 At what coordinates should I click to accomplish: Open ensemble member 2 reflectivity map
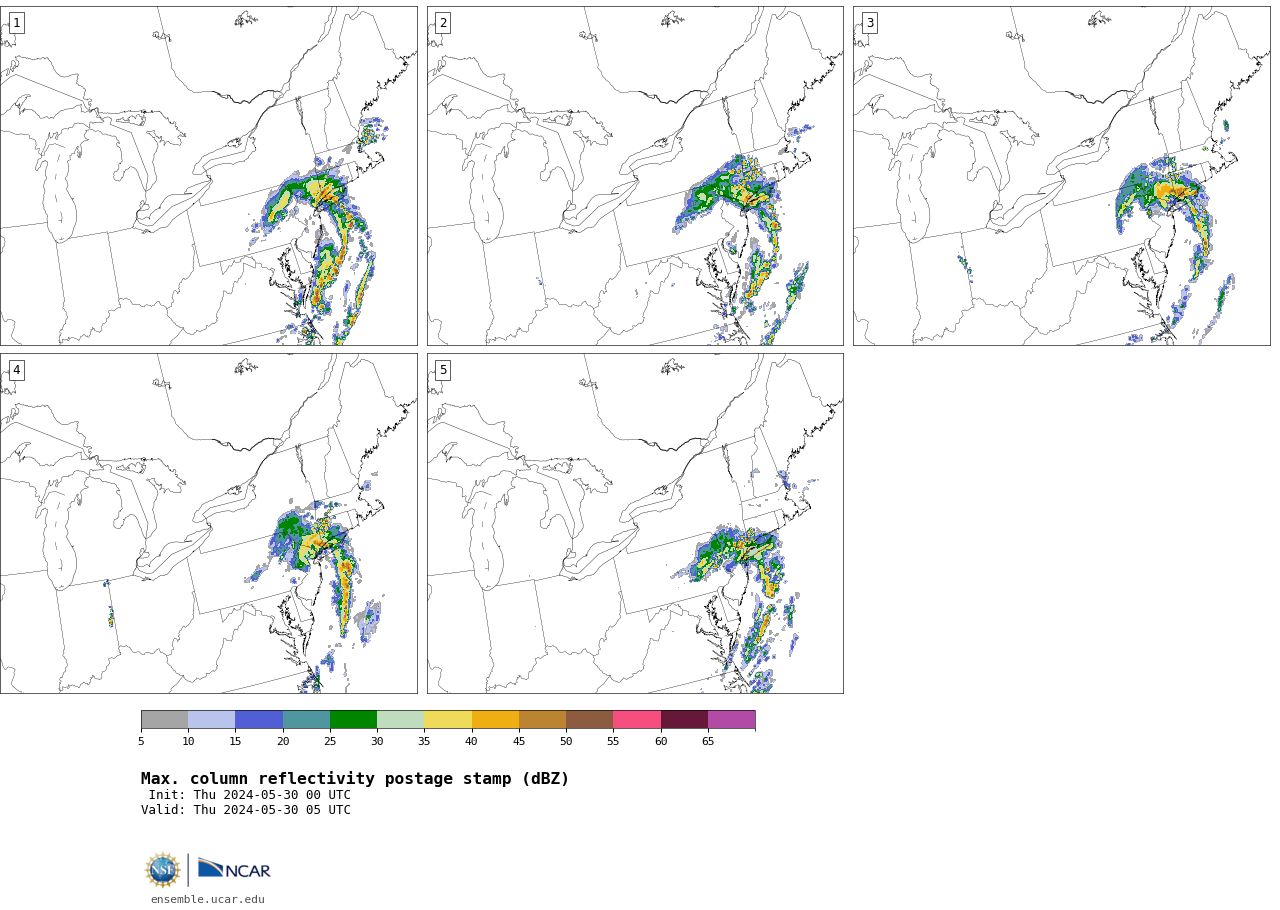pos(635,176)
